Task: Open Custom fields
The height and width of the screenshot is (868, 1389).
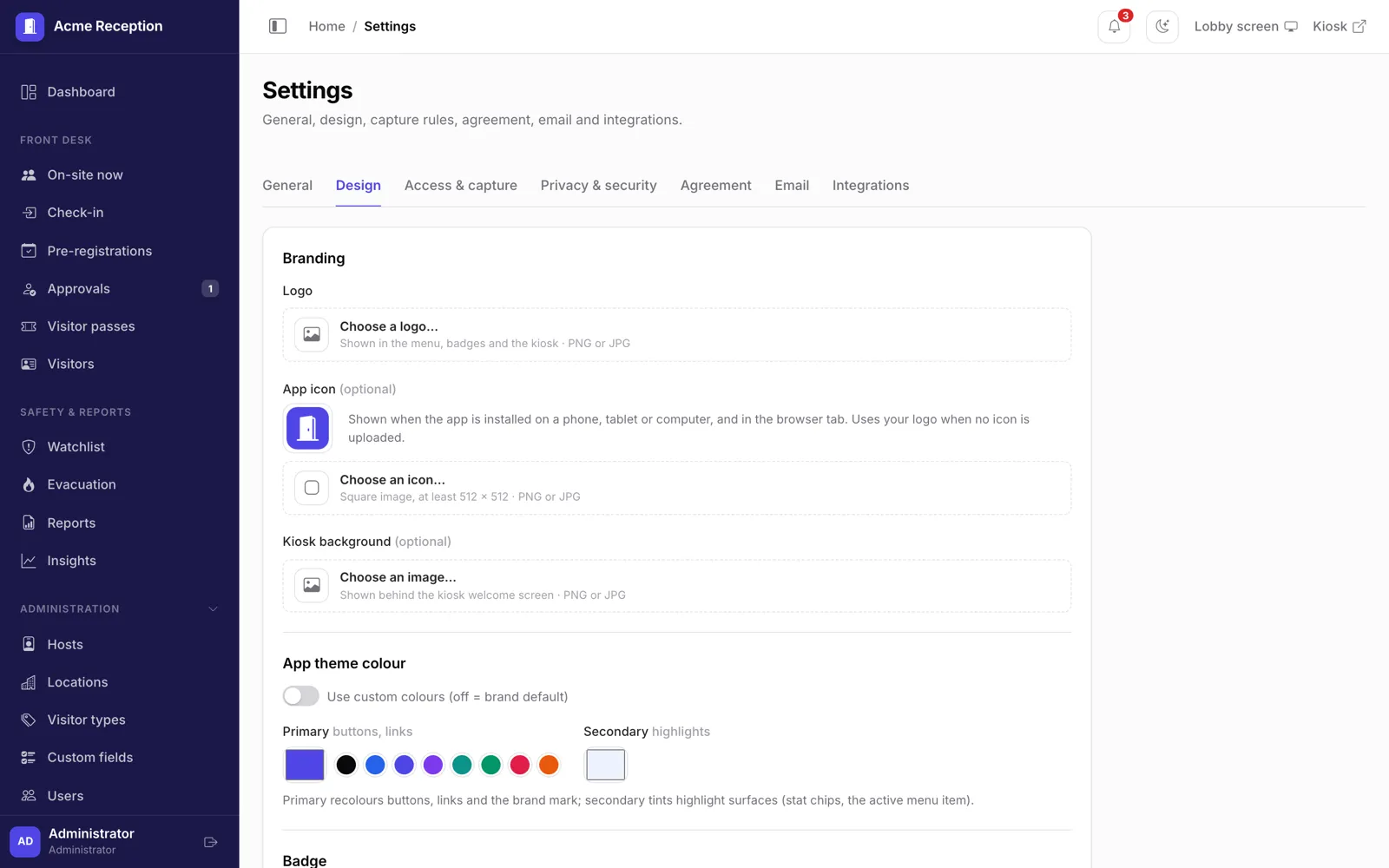Action: [x=120, y=757]
